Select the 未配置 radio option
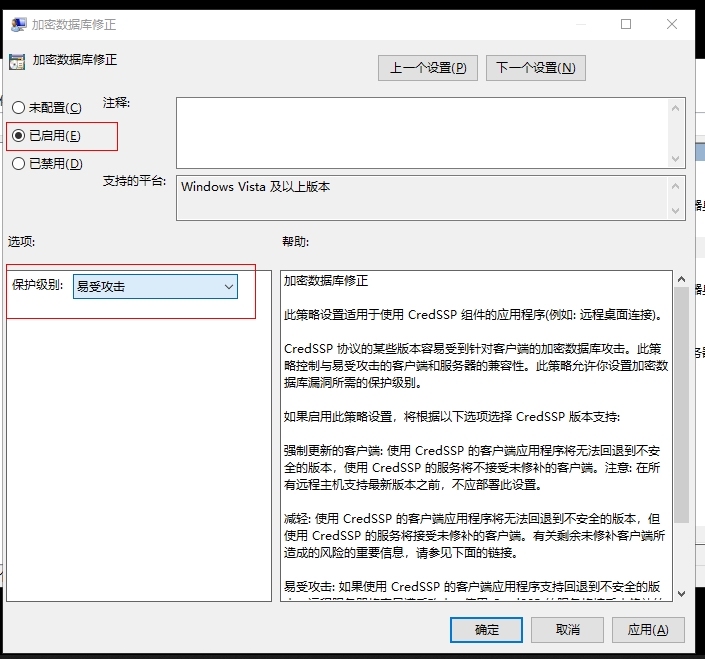The width and height of the screenshot is (705, 659). [19, 107]
